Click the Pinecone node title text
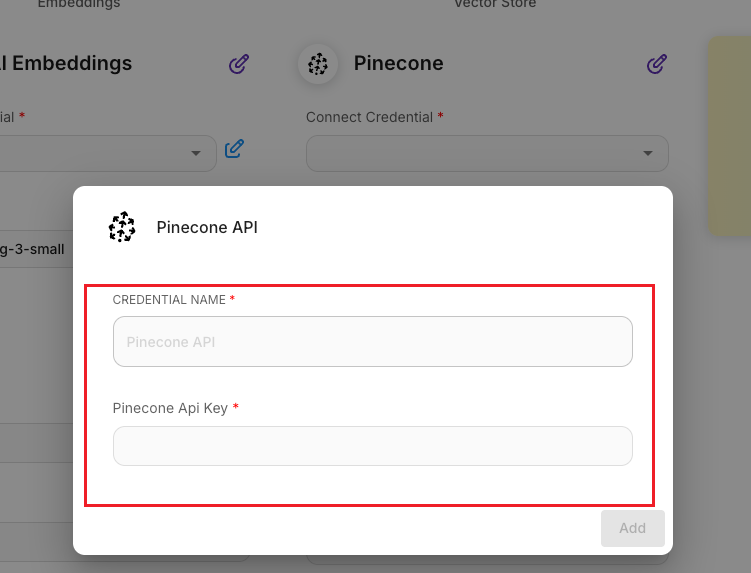The image size is (751, 573). click(398, 64)
